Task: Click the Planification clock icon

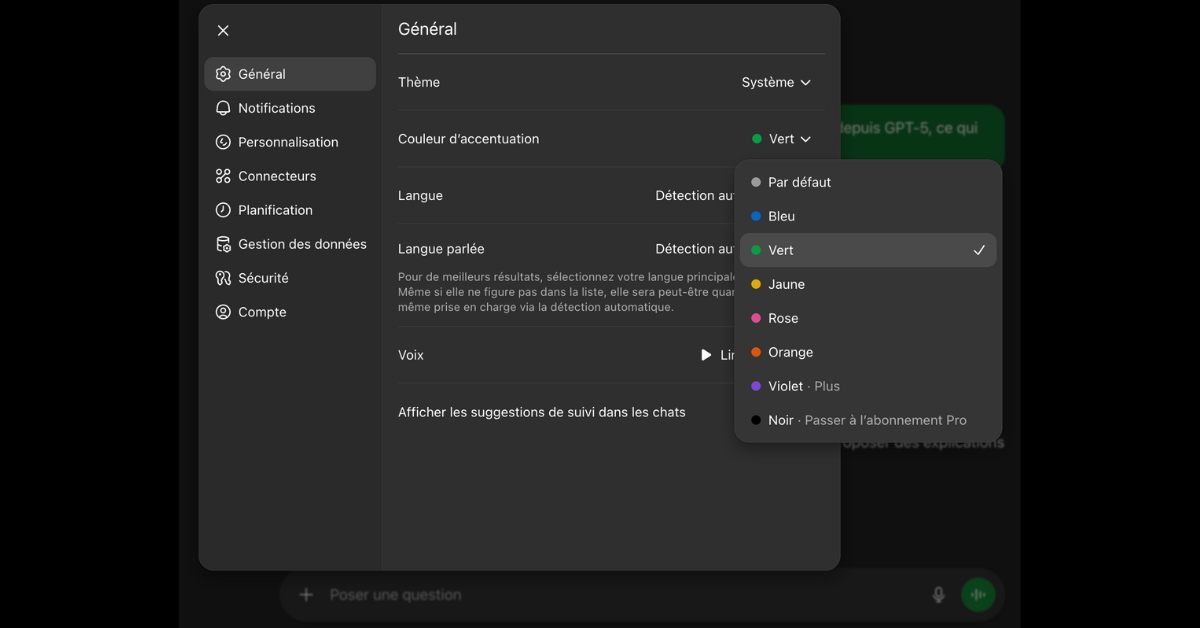Action: pyautogui.click(x=223, y=210)
